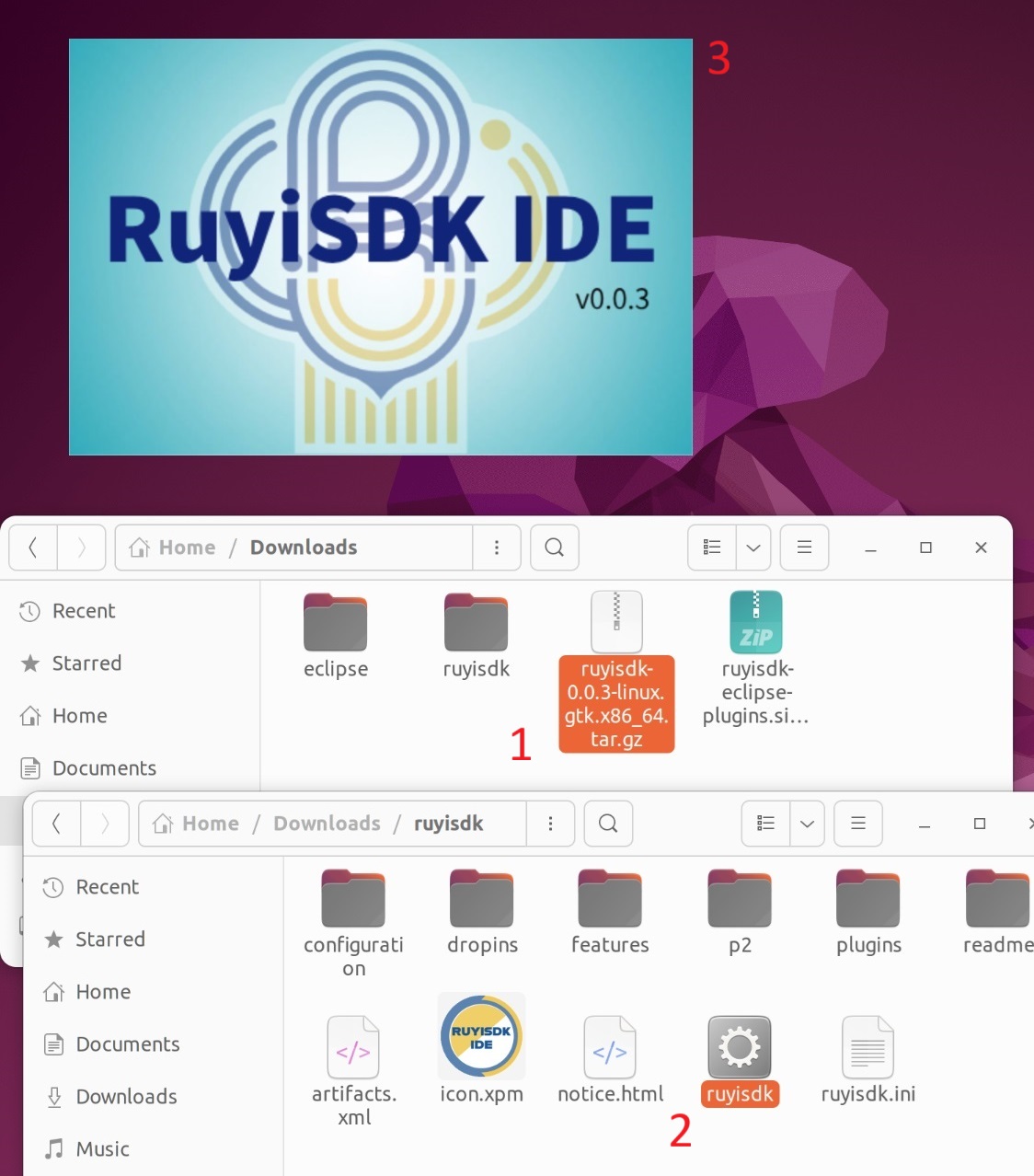Select the ruyisdk-0.0.3-linux tar.gz archive
The width and height of the screenshot is (1034, 1176).
(615, 621)
